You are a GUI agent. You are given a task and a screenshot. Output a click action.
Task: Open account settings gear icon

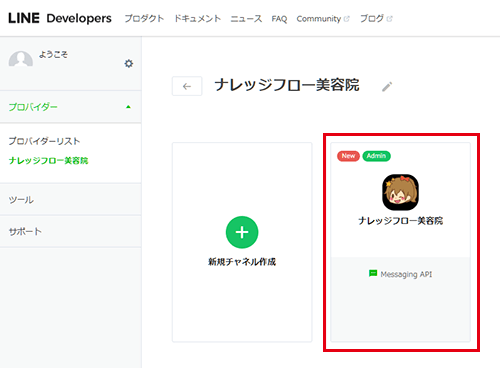point(129,63)
